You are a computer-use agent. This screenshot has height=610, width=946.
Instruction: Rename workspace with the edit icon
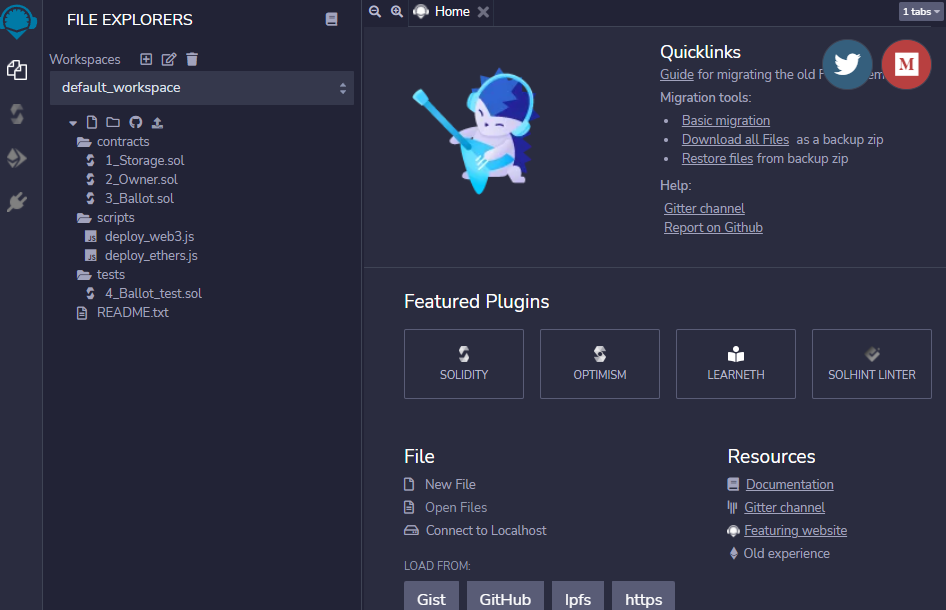pyautogui.click(x=169, y=59)
